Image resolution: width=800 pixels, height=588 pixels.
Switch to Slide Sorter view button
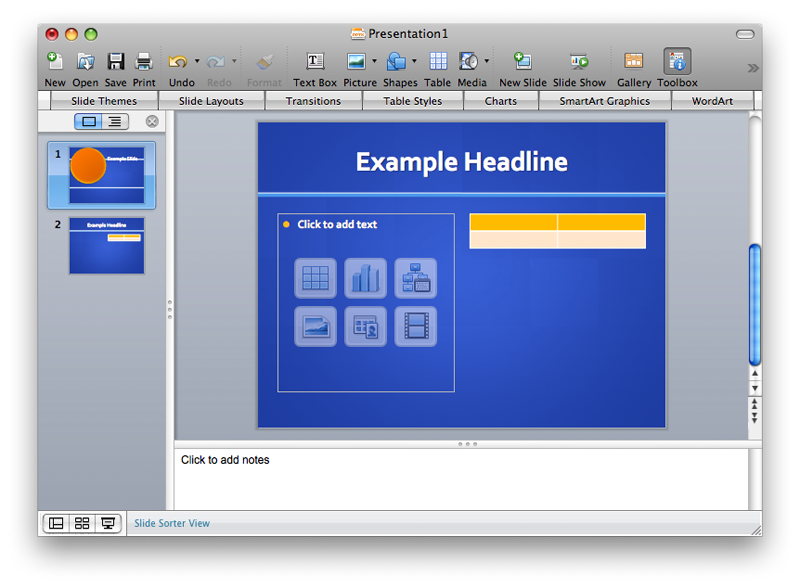point(82,523)
